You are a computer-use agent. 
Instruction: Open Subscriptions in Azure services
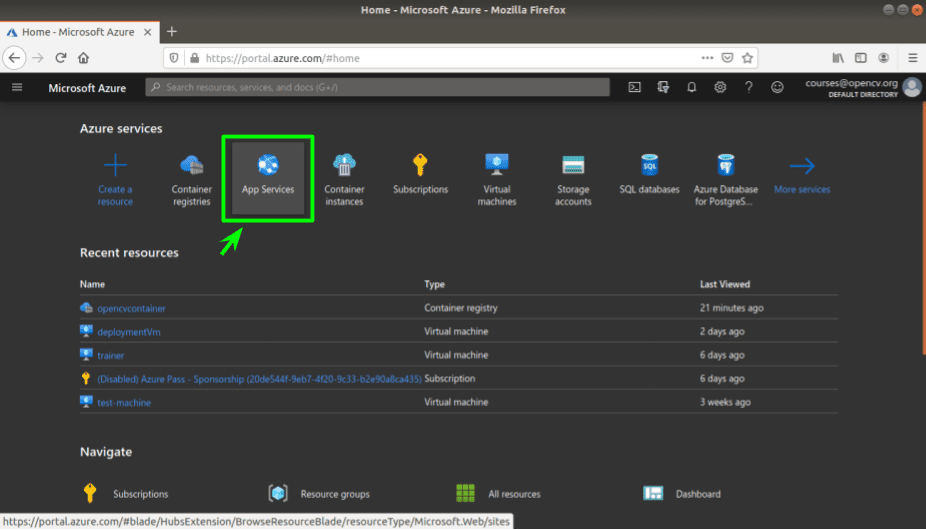coord(420,173)
